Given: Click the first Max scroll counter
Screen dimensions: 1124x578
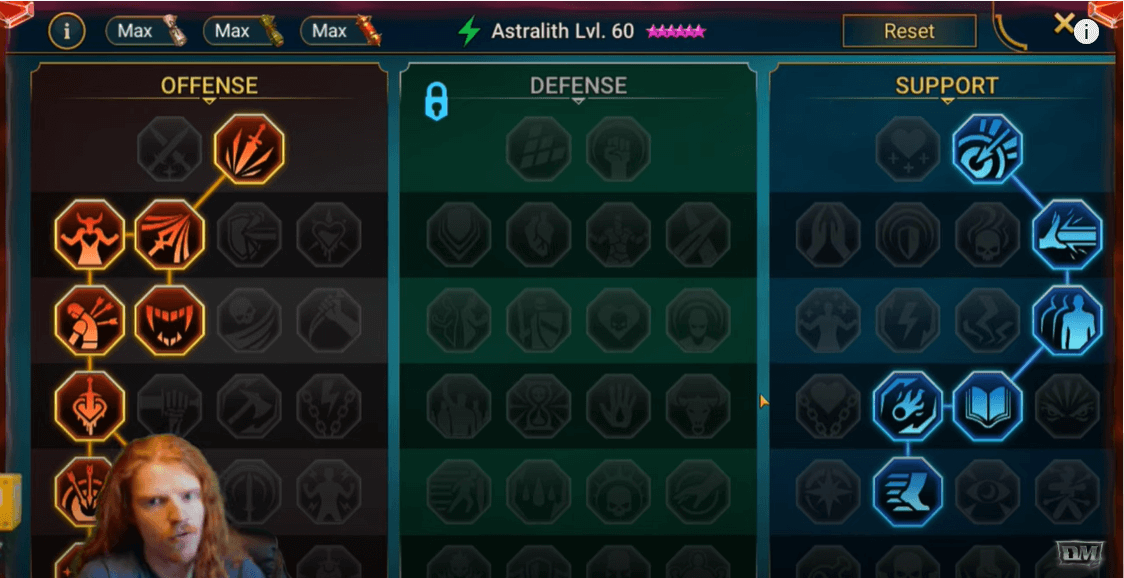Looking at the screenshot, I should click(x=147, y=31).
